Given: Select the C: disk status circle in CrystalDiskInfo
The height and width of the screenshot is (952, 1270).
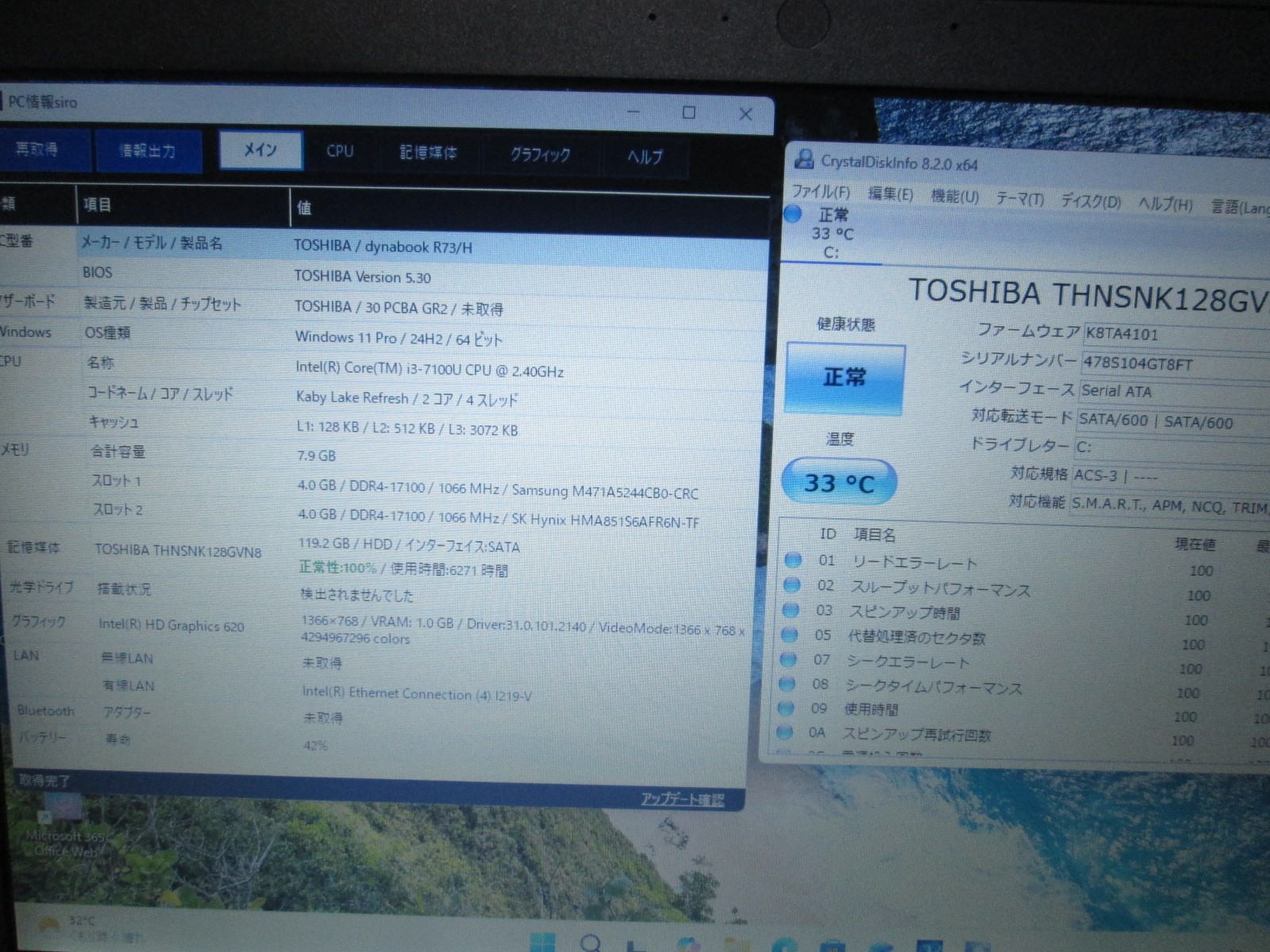Looking at the screenshot, I should coord(793,213).
